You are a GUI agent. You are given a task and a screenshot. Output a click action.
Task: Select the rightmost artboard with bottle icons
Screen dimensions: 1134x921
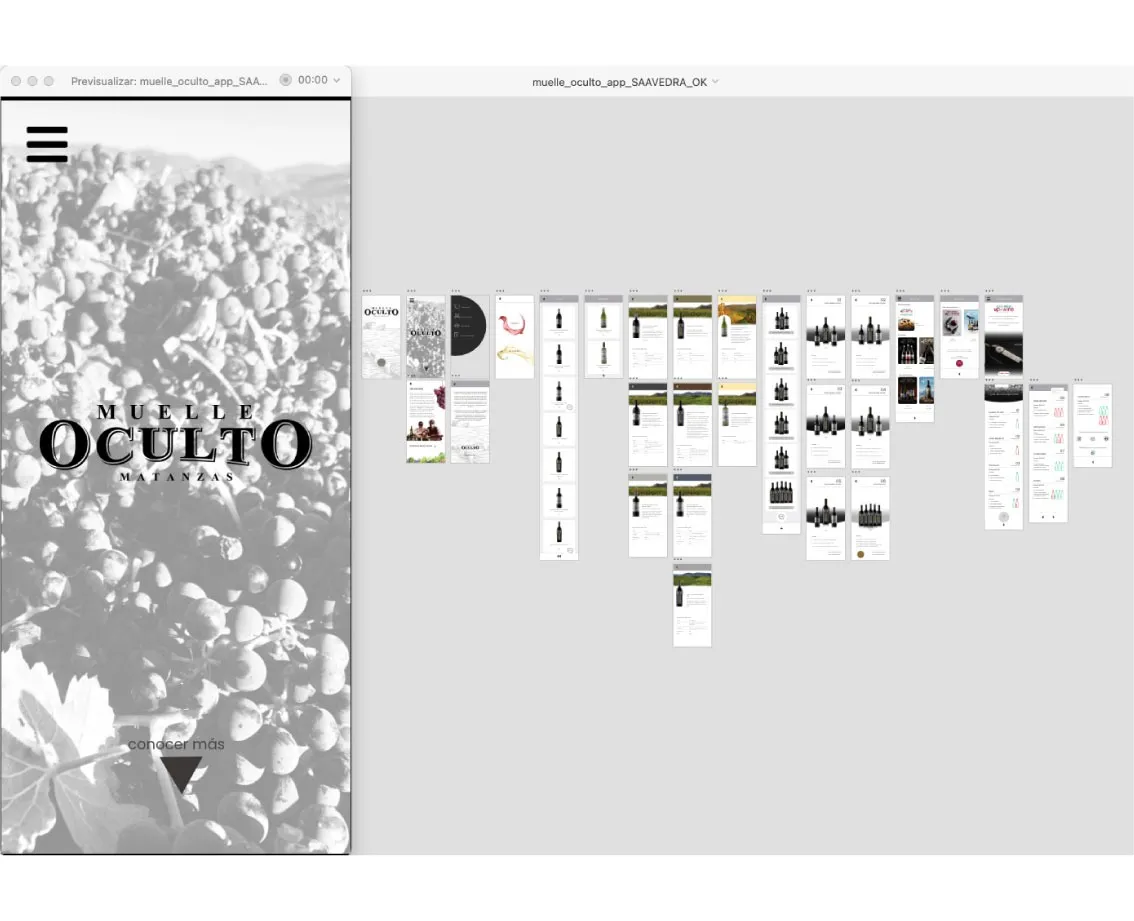pos(1092,425)
